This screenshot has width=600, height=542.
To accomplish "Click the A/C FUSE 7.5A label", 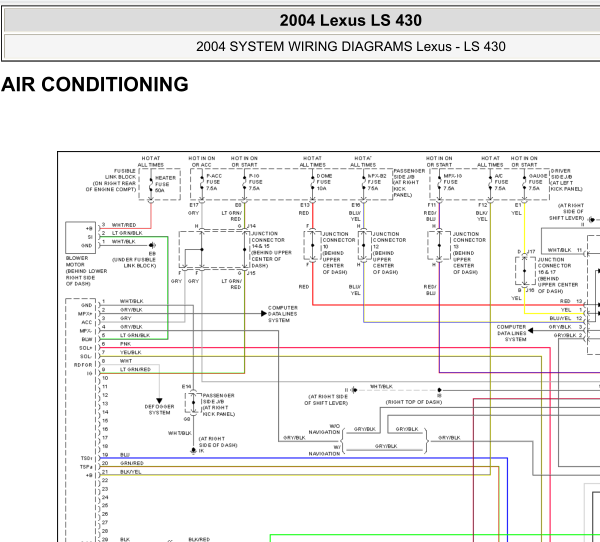I will pyautogui.click(x=501, y=182).
